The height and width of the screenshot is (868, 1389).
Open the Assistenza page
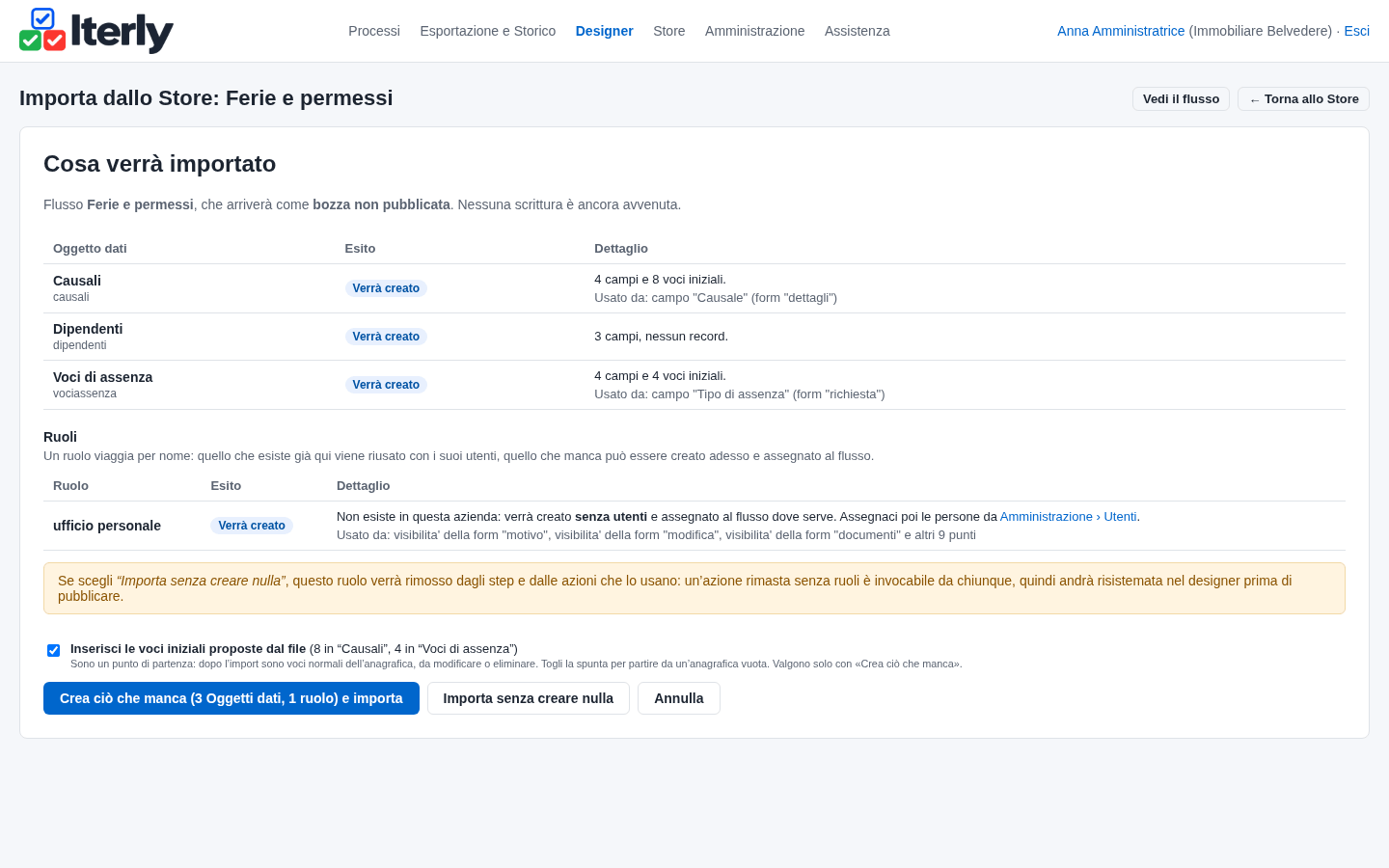click(x=858, y=31)
